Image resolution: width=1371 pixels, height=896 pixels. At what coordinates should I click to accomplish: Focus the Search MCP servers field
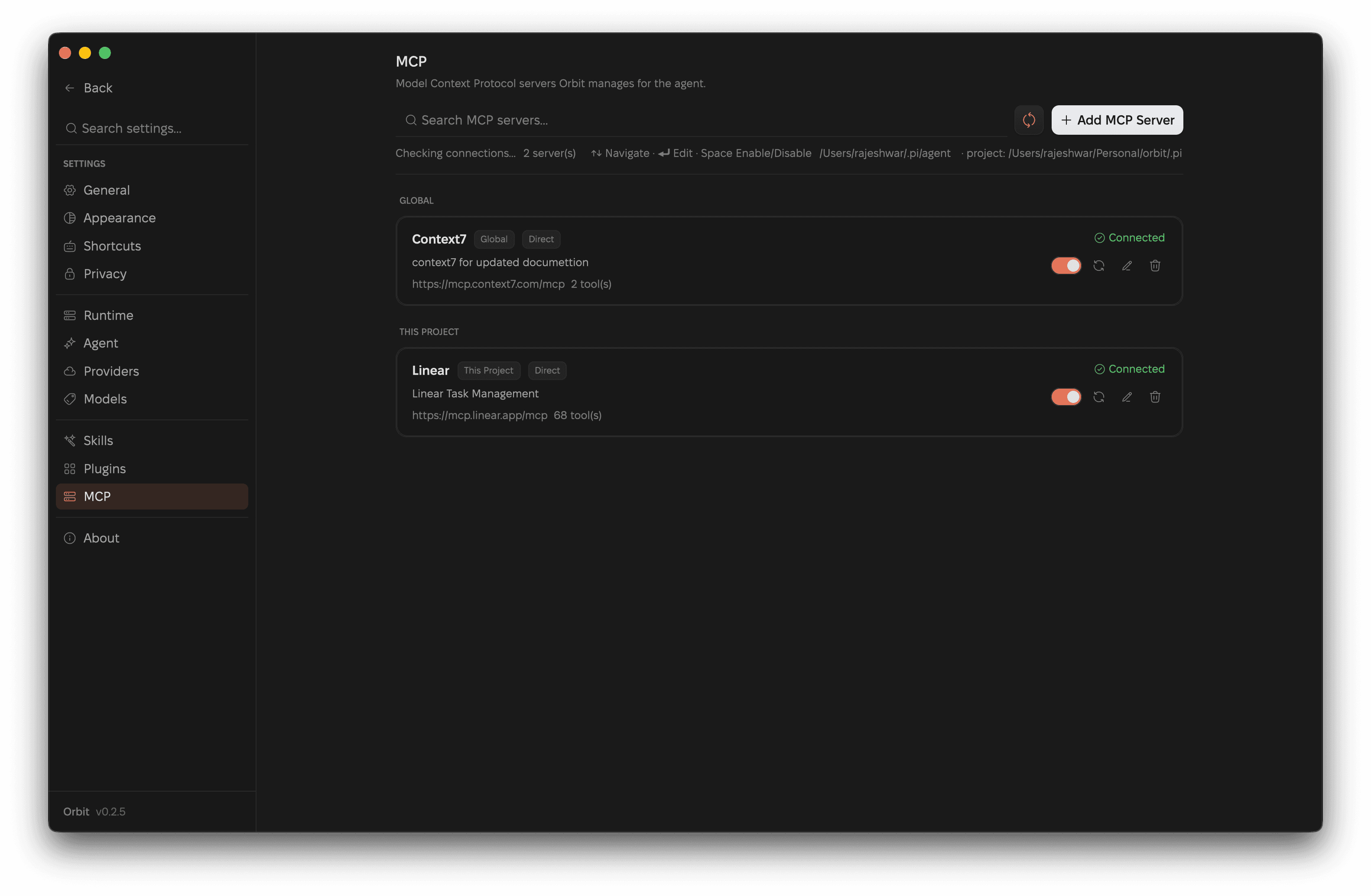(x=701, y=120)
